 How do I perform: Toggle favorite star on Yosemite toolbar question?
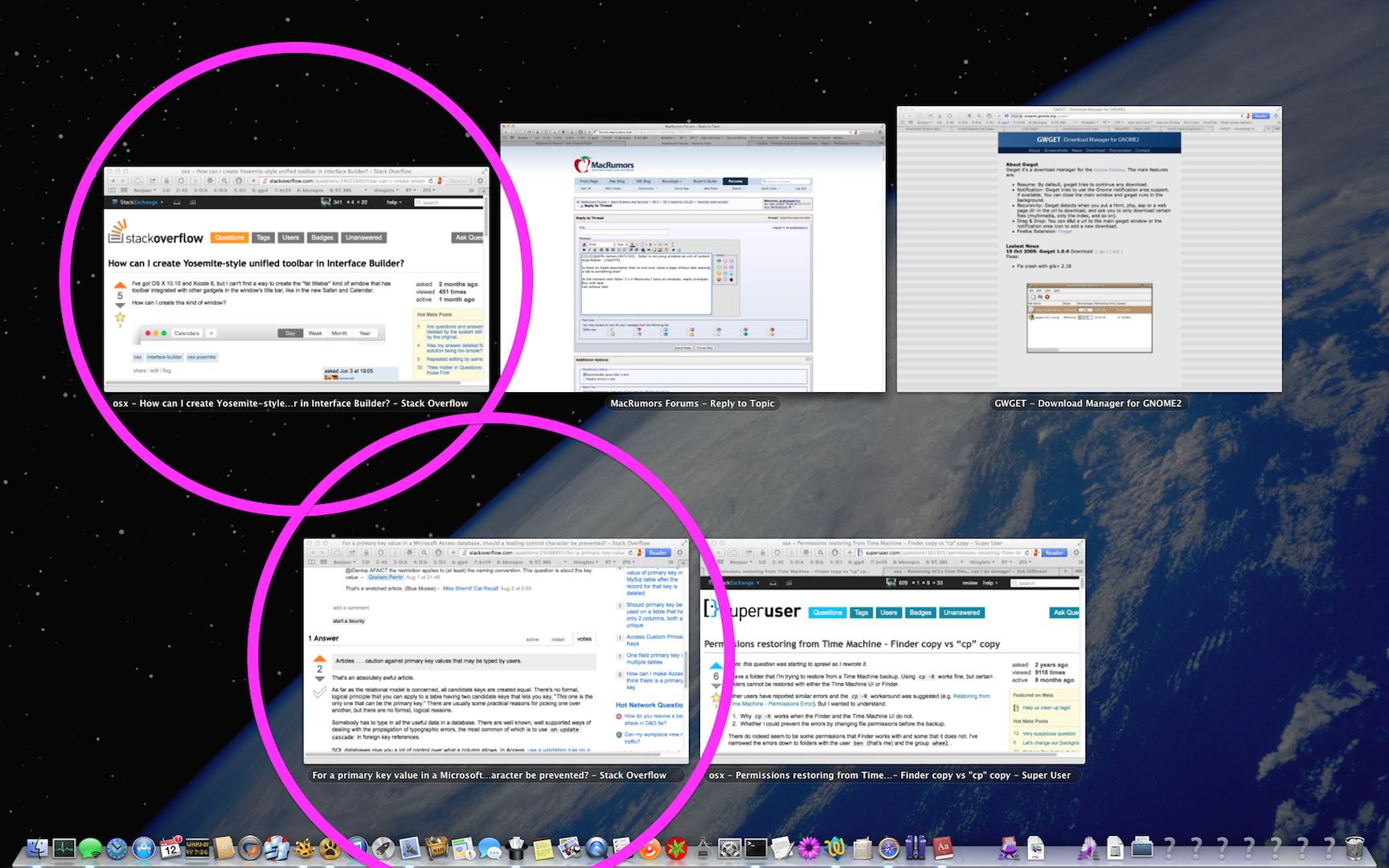click(x=121, y=317)
